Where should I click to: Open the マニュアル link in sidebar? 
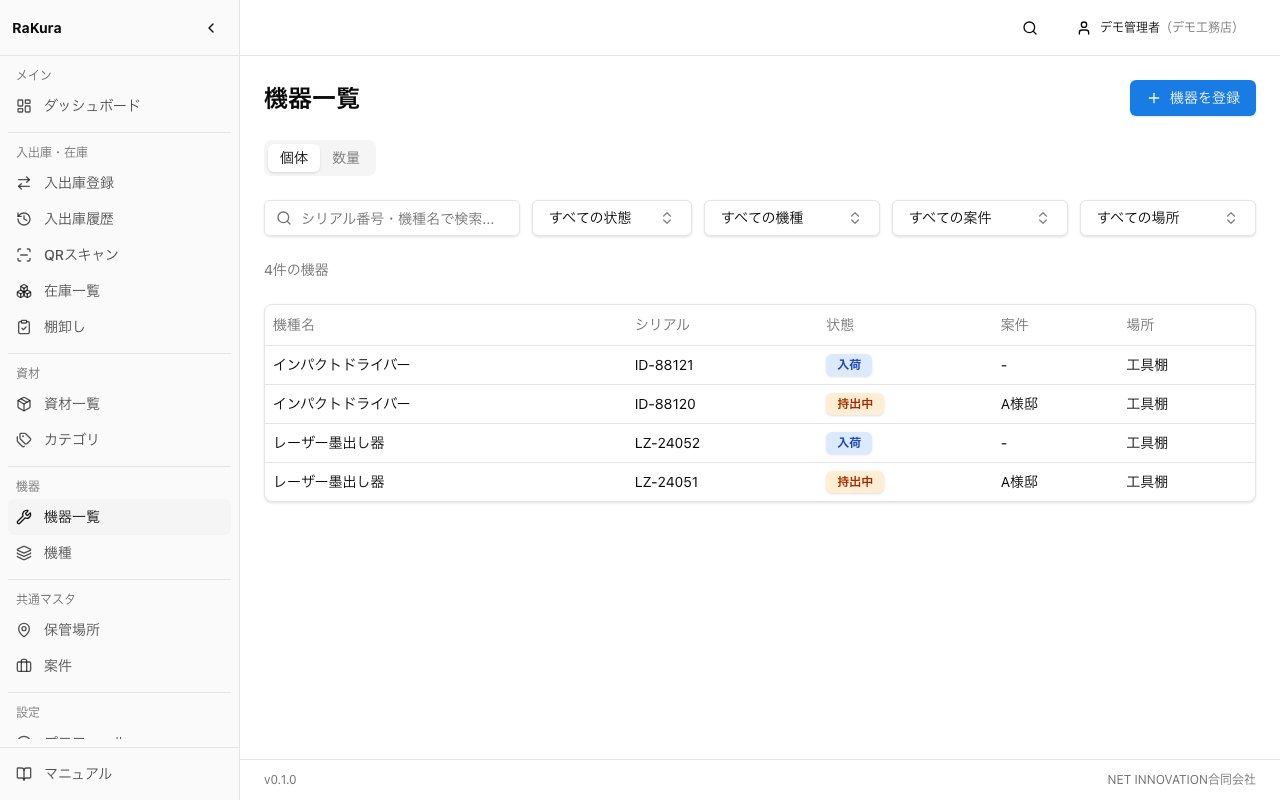tap(119, 774)
